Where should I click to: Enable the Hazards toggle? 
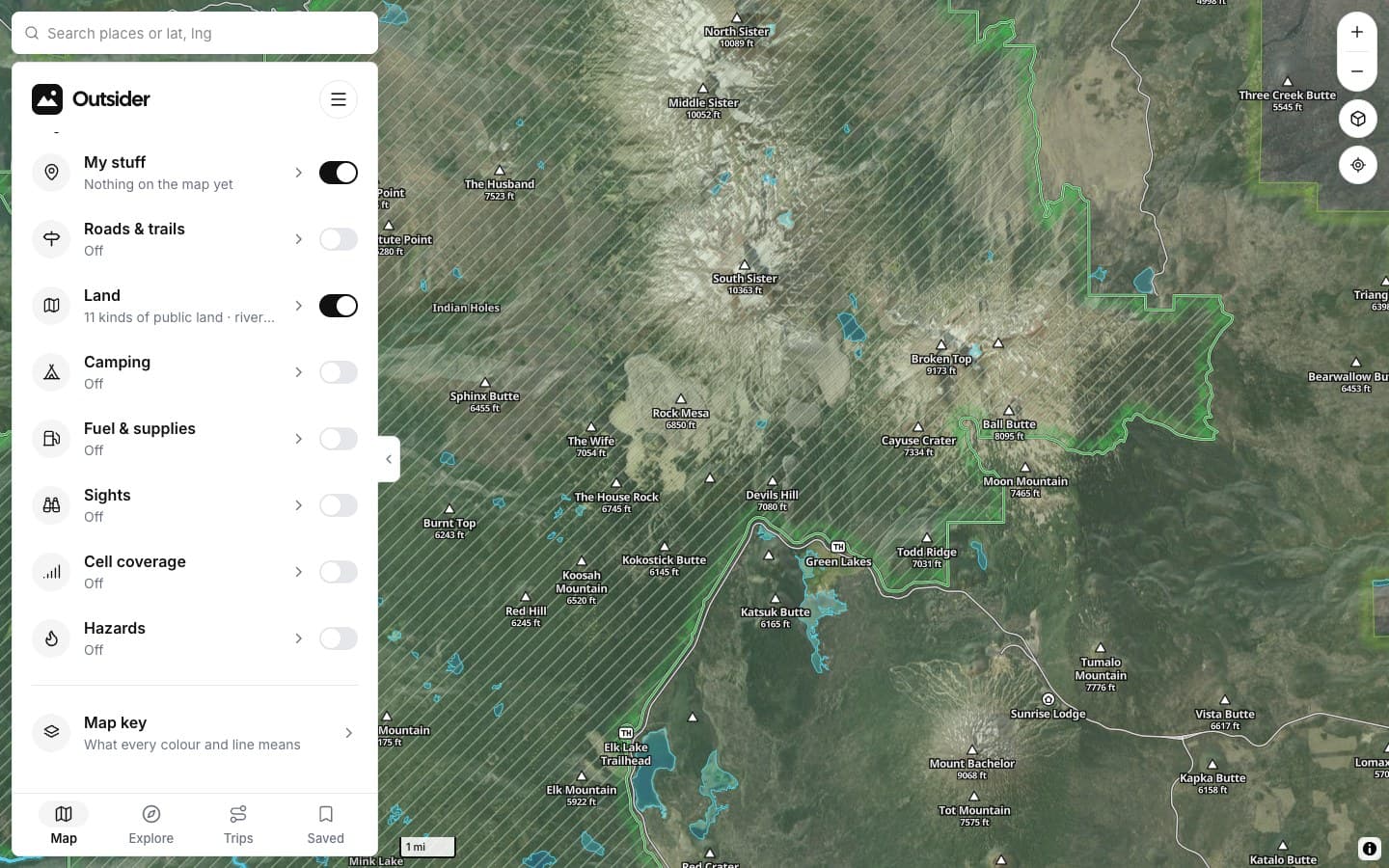coord(339,638)
